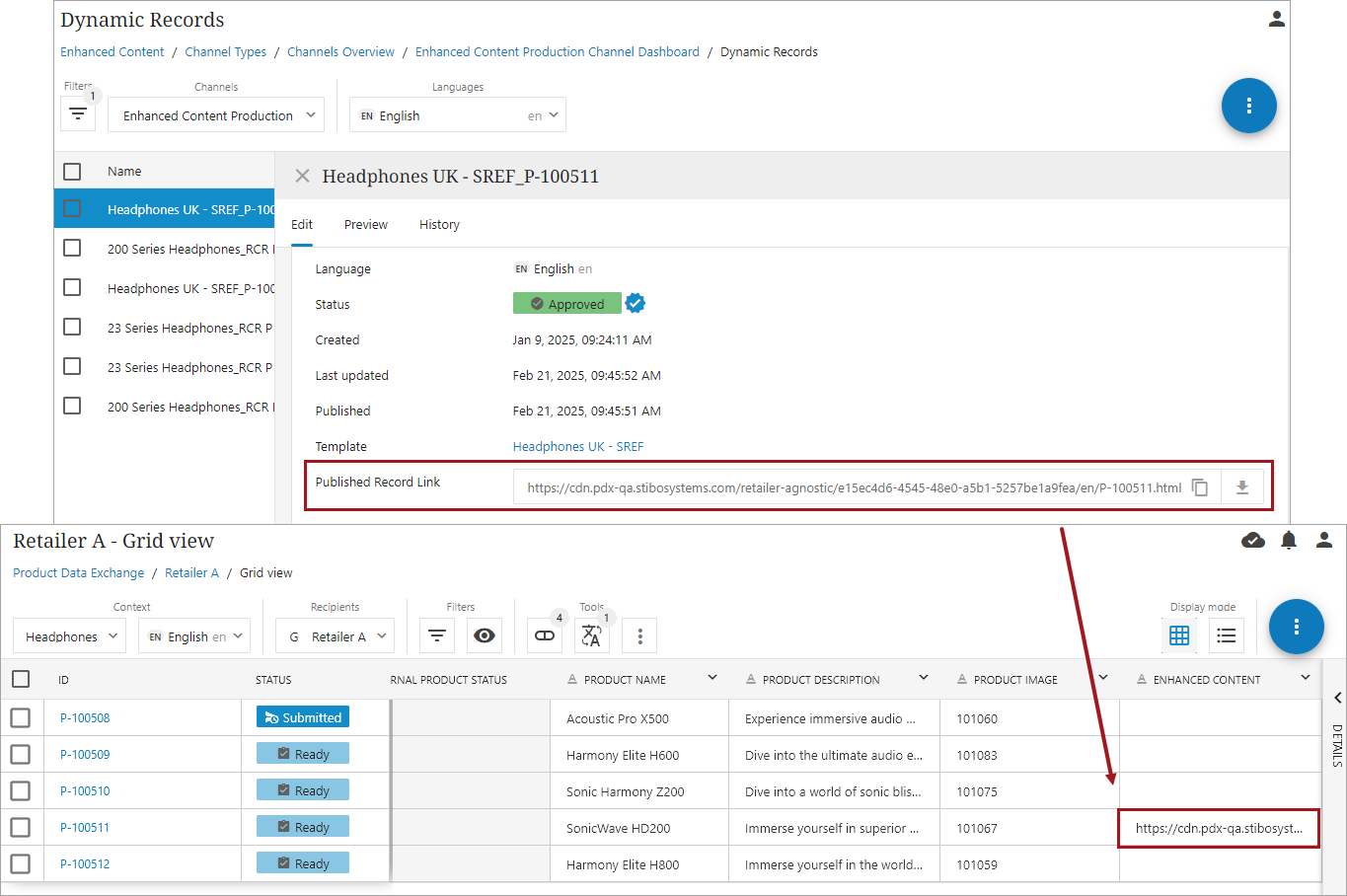Close the Headphones UK record panel

click(x=302, y=177)
